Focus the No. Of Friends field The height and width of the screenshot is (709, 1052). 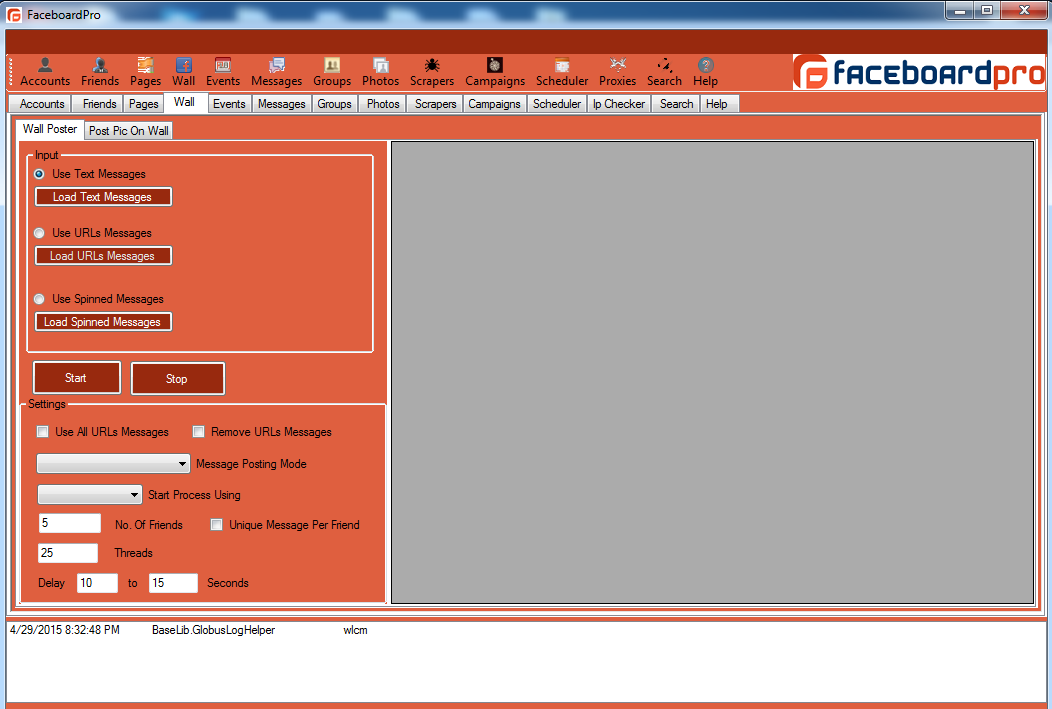[x=70, y=523]
